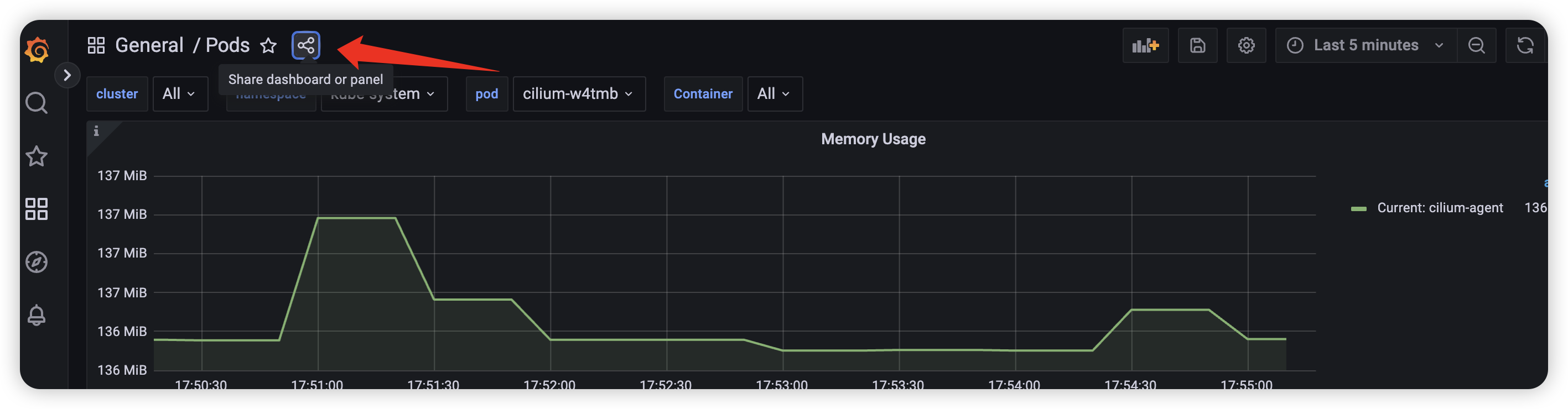Viewport: 1568px width, 409px height.
Task: Open dashboard settings gear icon
Action: click(1246, 45)
